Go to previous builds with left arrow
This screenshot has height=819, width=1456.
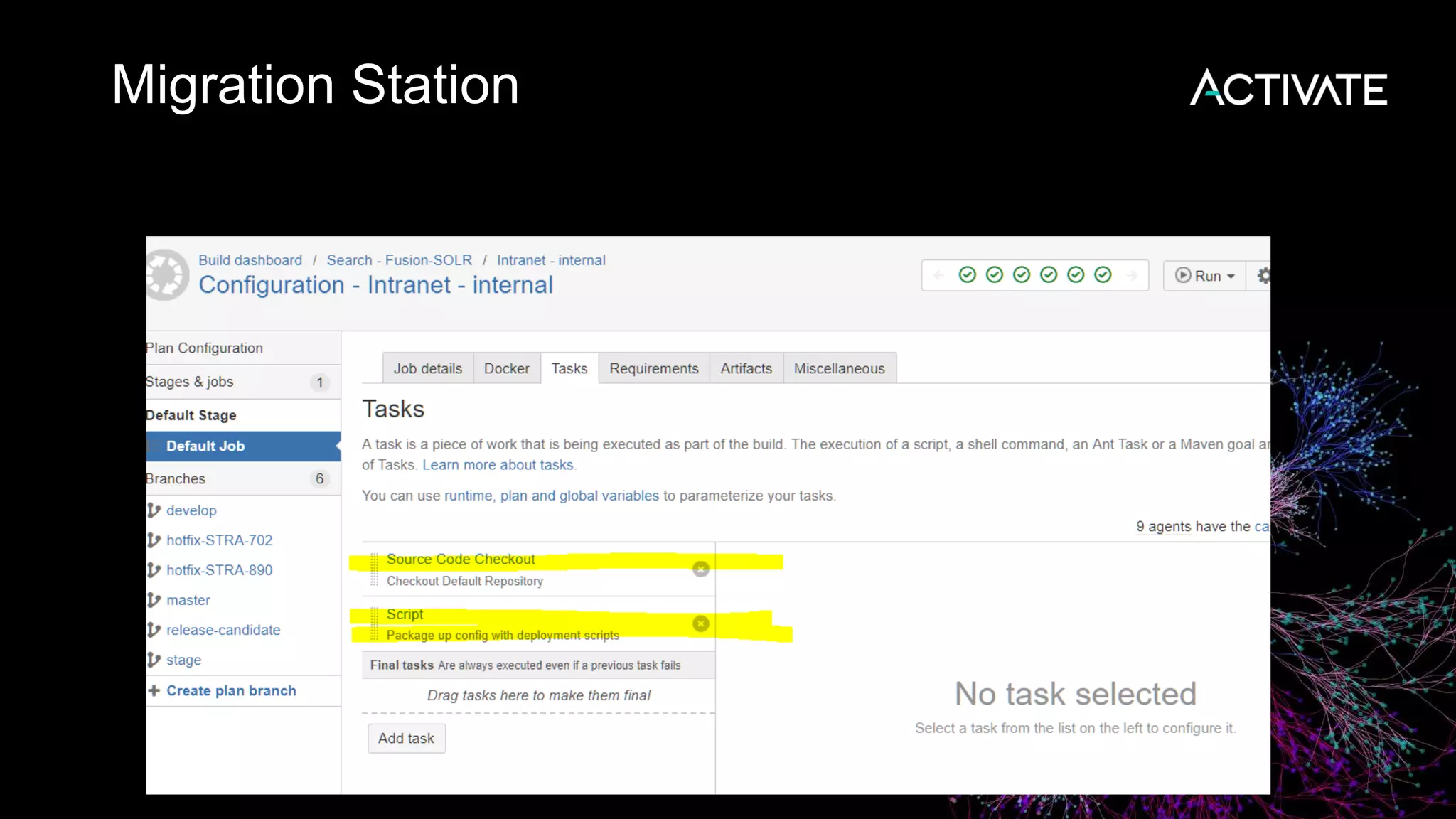[939, 276]
